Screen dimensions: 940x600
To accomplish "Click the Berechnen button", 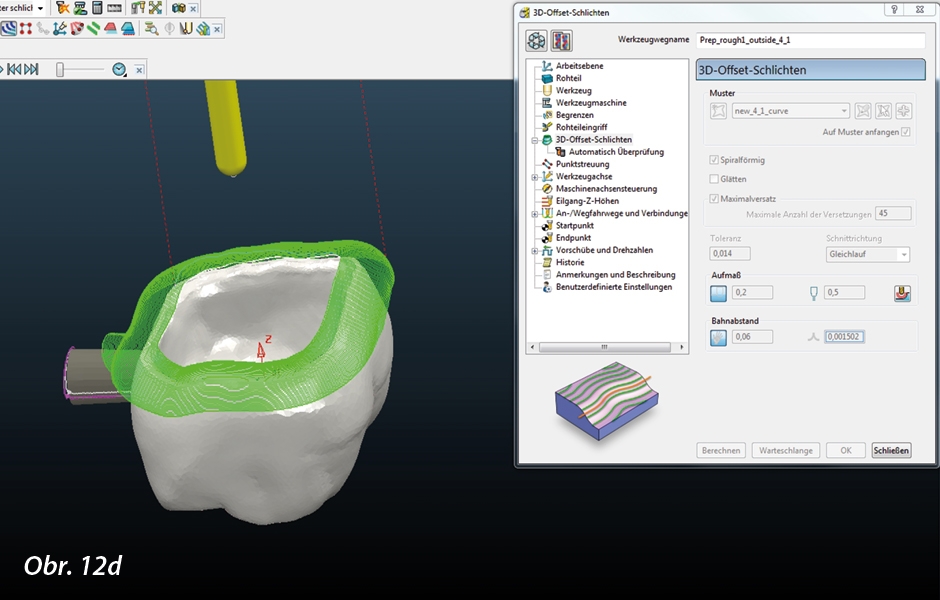I will click(x=721, y=451).
